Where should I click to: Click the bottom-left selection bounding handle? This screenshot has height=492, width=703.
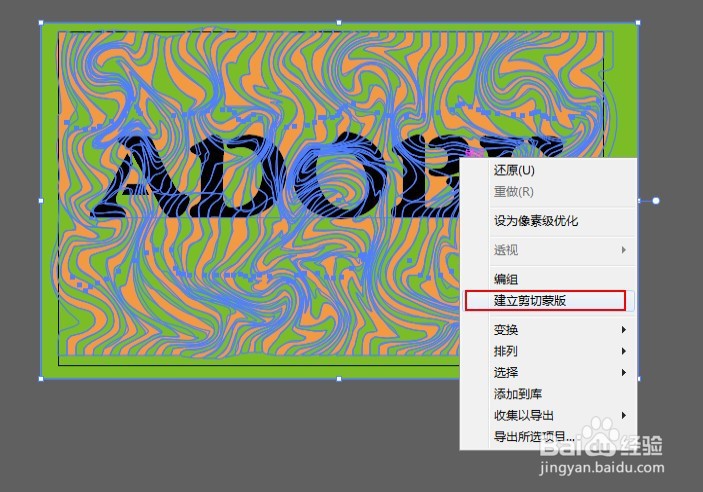tap(41, 379)
